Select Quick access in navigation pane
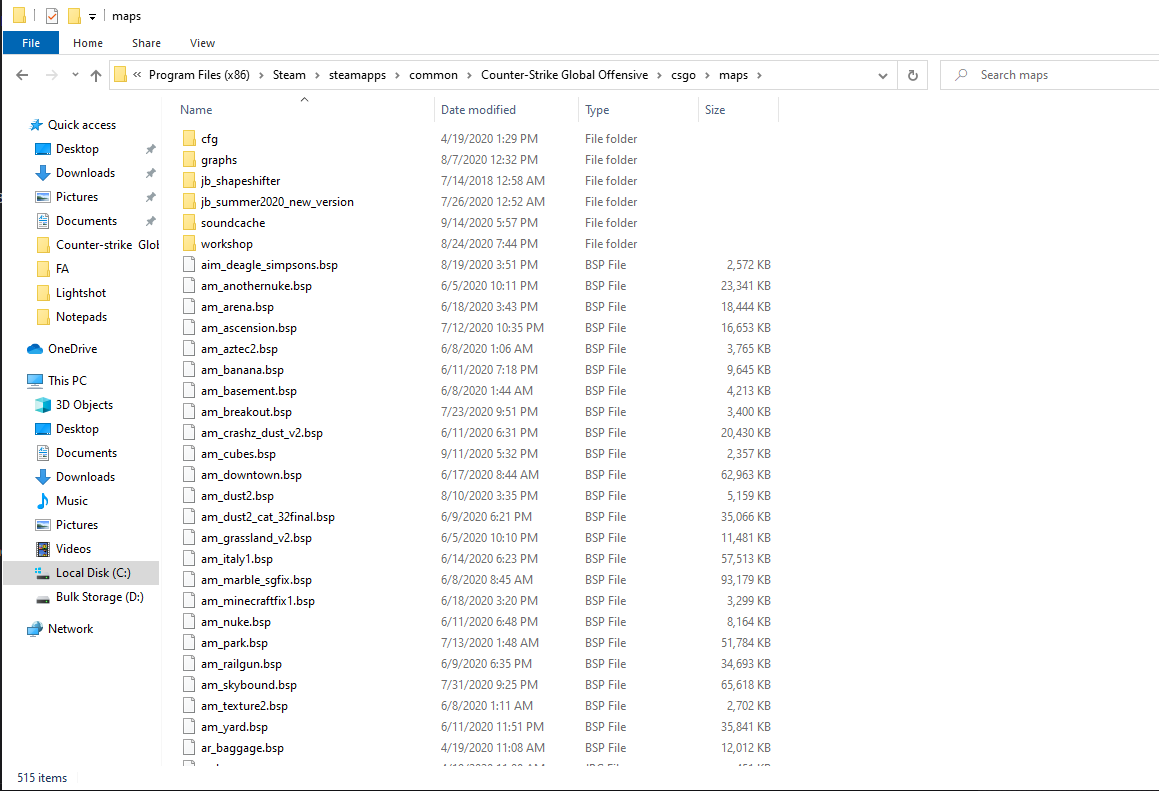The width and height of the screenshot is (1159, 791). click(x=82, y=125)
